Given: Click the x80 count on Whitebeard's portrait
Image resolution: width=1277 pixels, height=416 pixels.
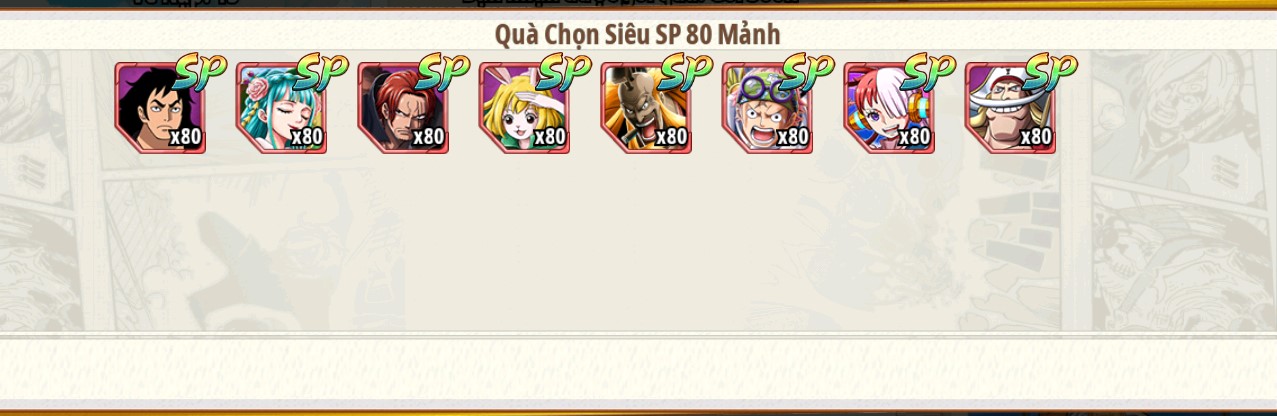Looking at the screenshot, I should (x=1035, y=136).
